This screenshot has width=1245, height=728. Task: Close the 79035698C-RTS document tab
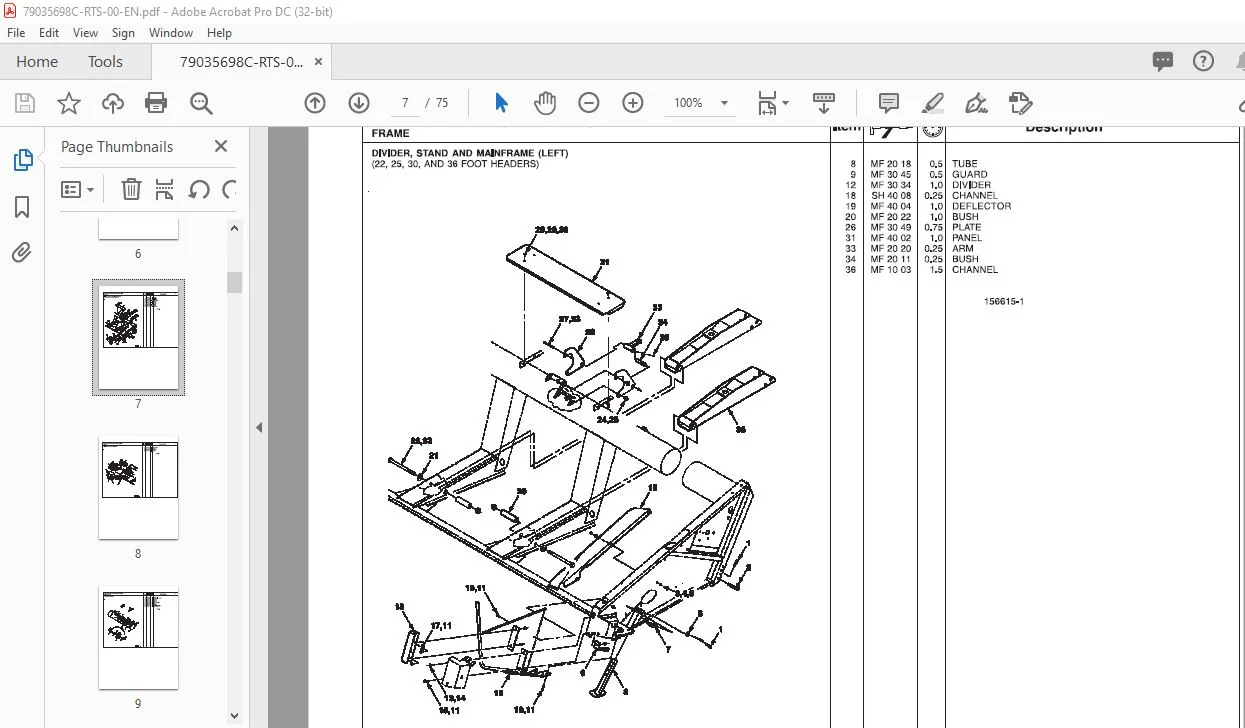click(x=319, y=61)
